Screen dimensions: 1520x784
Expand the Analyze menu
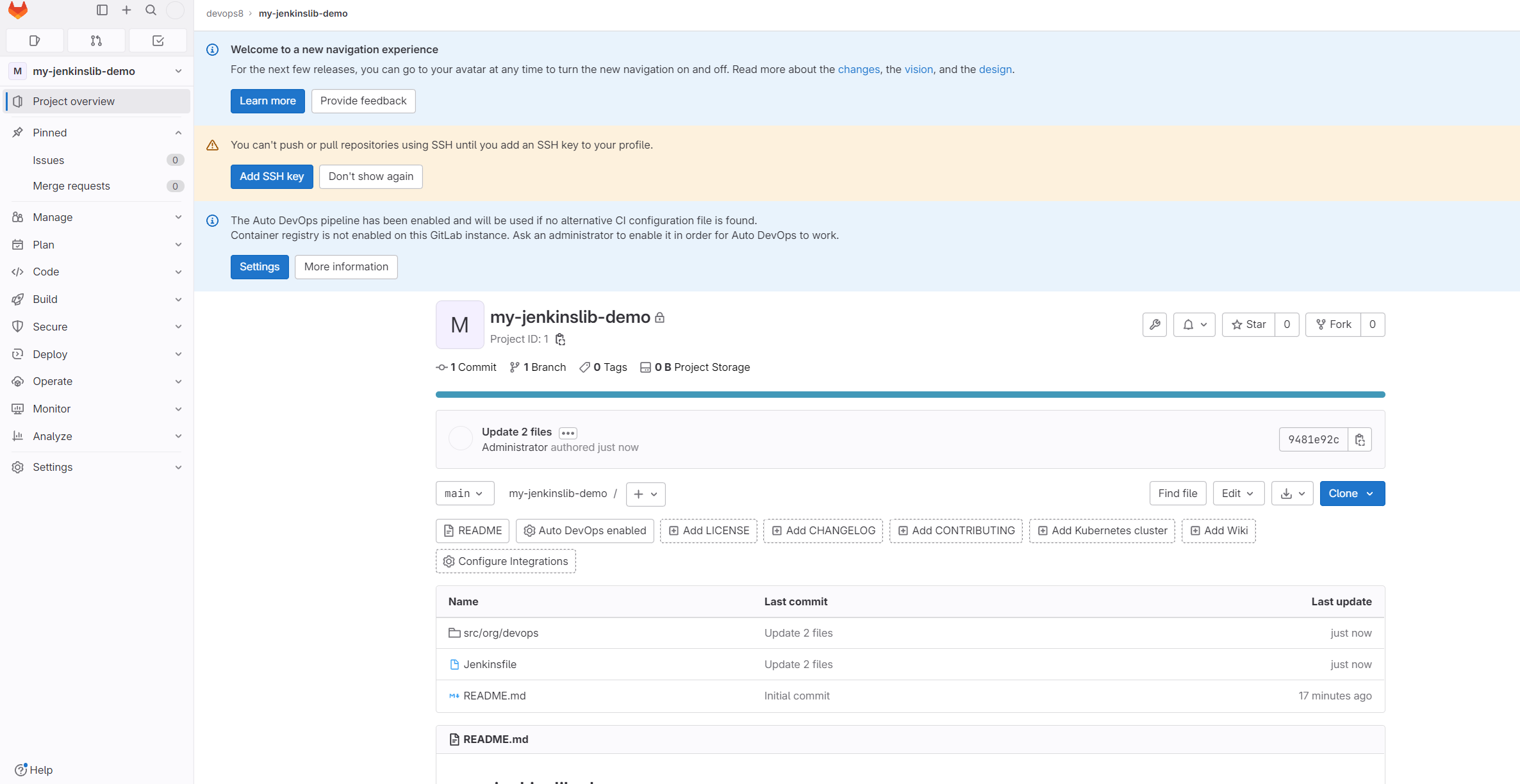tap(97, 436)
